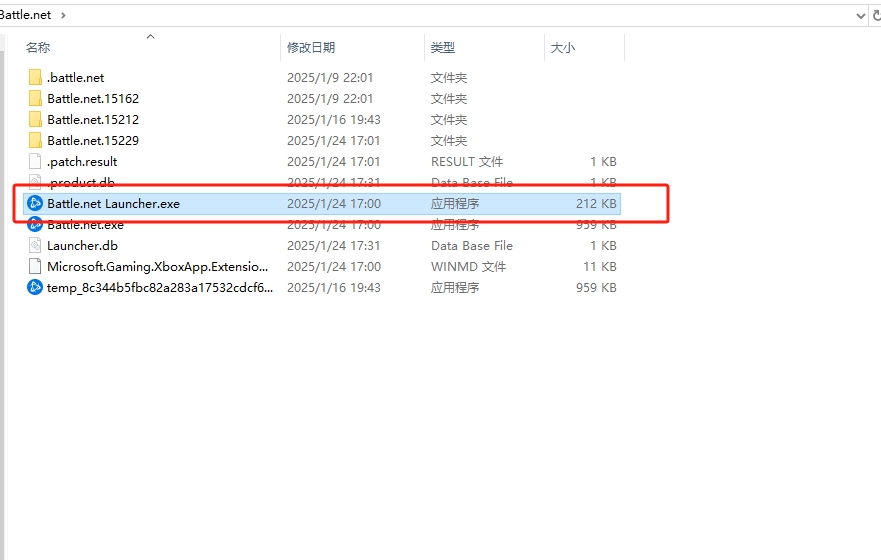
Task: Select the file name temp_8c344b5fbc82a283a17532cdcf6...
Action: [160, 288]
